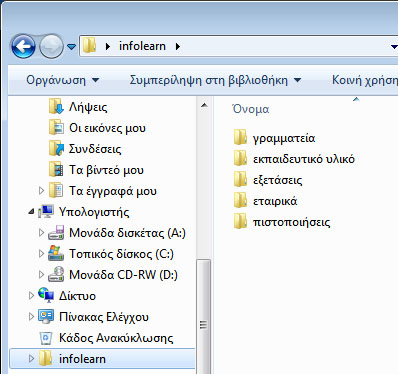Viewport: 398px width, 374px height.
Task: Click the CD-RW (D:) drive icon
Action: [x=56, y=274]
